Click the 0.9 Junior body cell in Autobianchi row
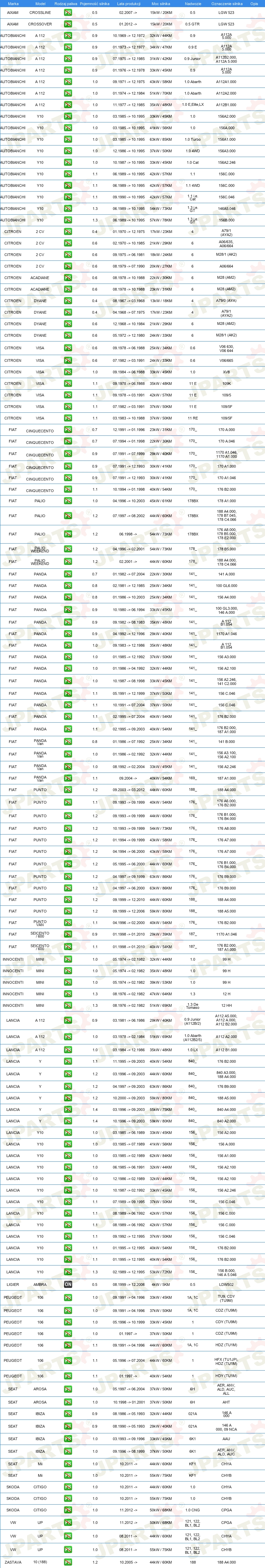This screenshot has height=1568, width=265. (x=193, y=58)
